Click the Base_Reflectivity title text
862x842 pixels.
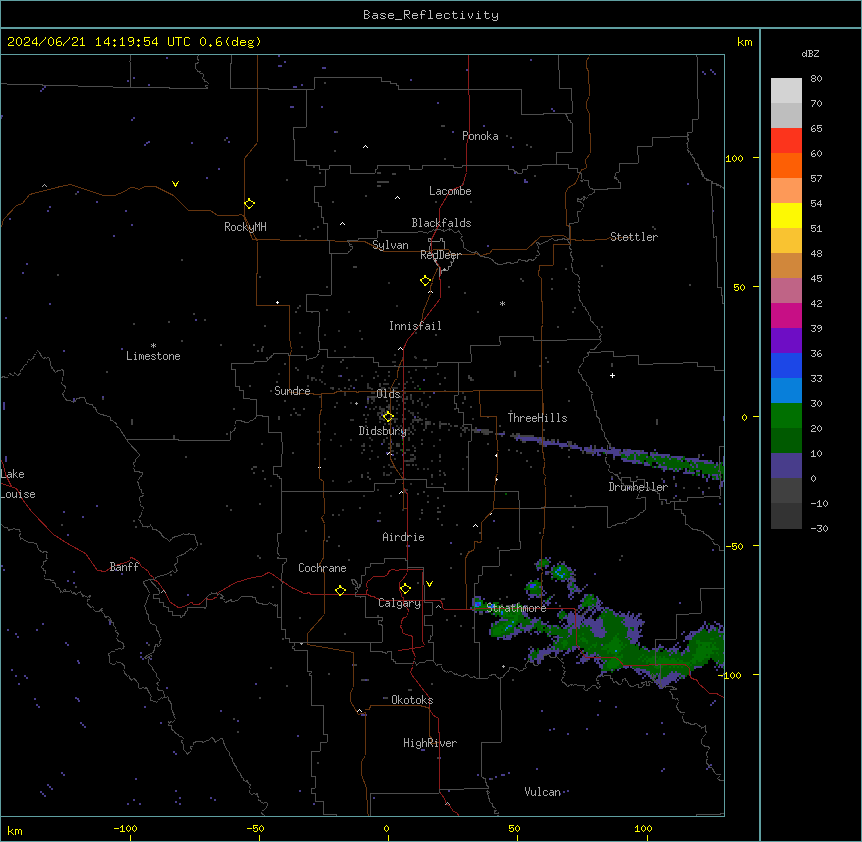(x=431, y=15)
